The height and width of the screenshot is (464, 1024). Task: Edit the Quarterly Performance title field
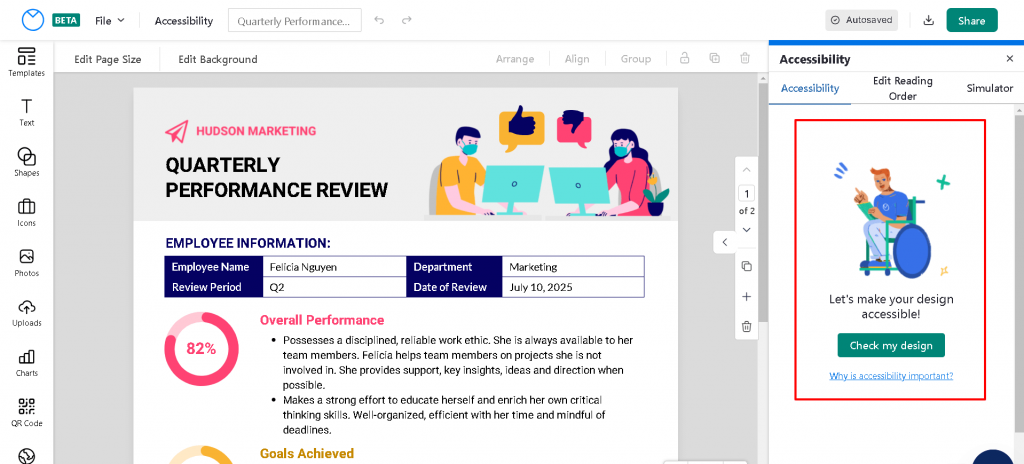click(295, 20)
